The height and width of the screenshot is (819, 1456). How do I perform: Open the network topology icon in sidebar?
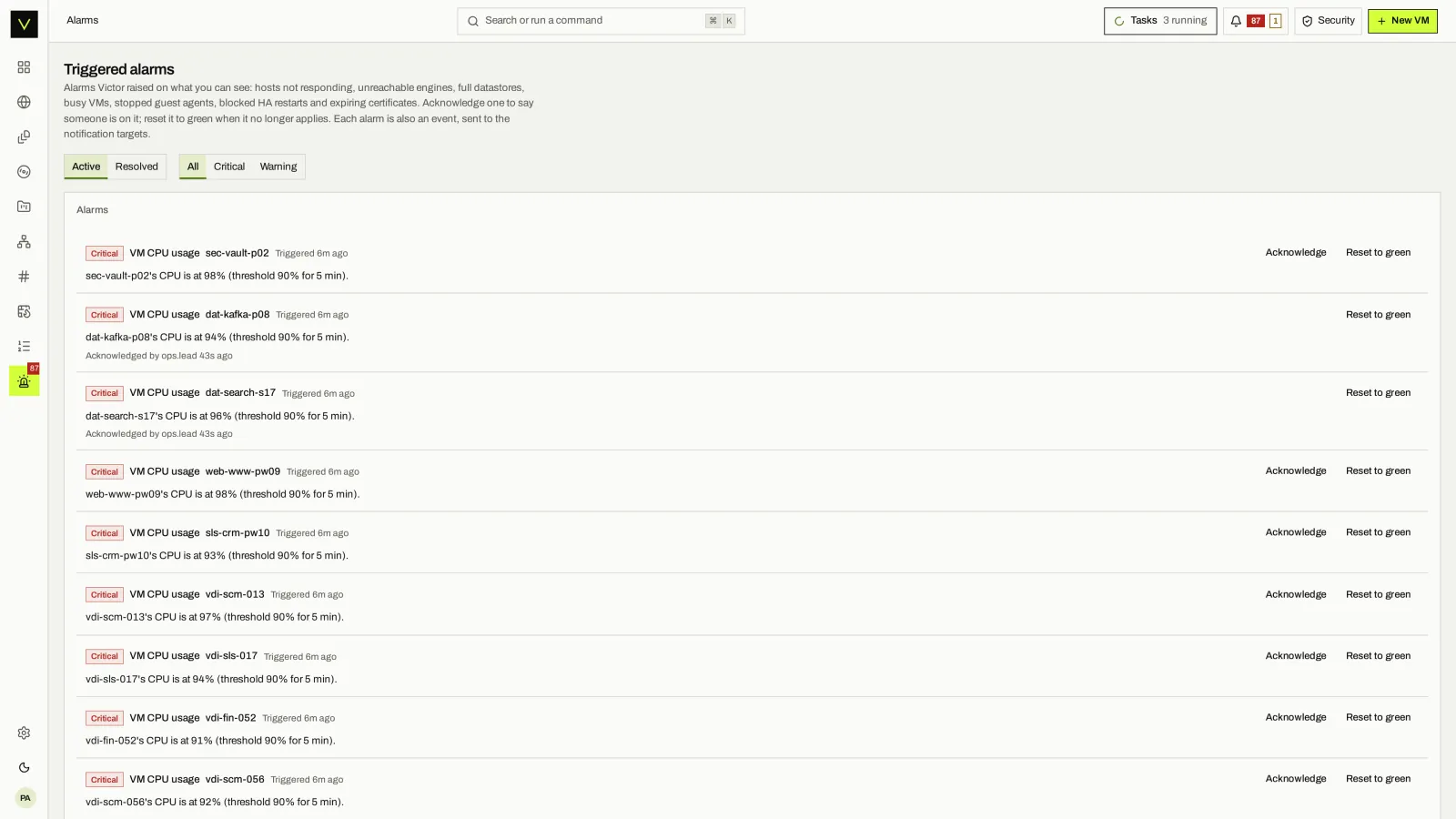coord(24,241)
